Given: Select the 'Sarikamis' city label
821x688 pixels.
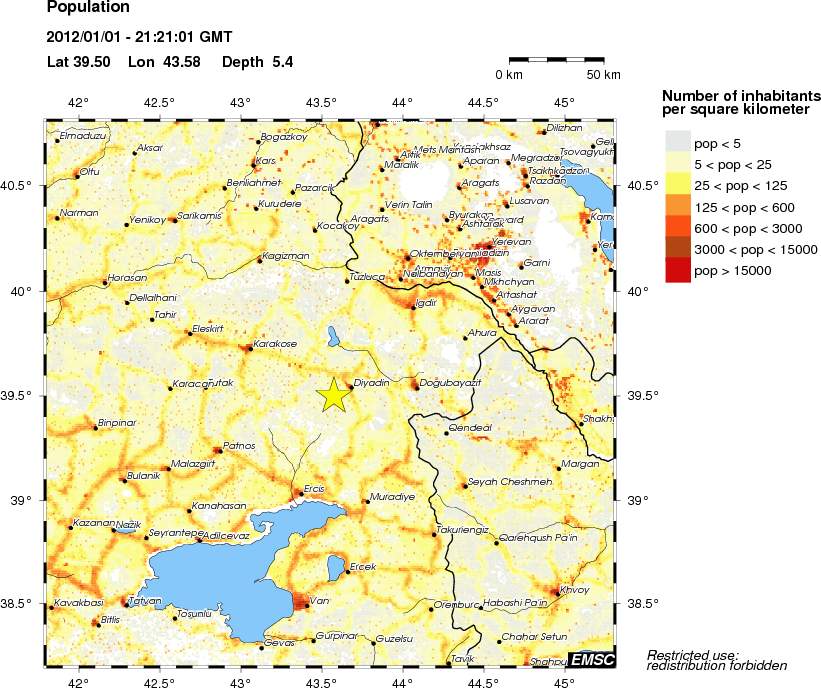Looking at the screenshot, I should pos(199,216).
